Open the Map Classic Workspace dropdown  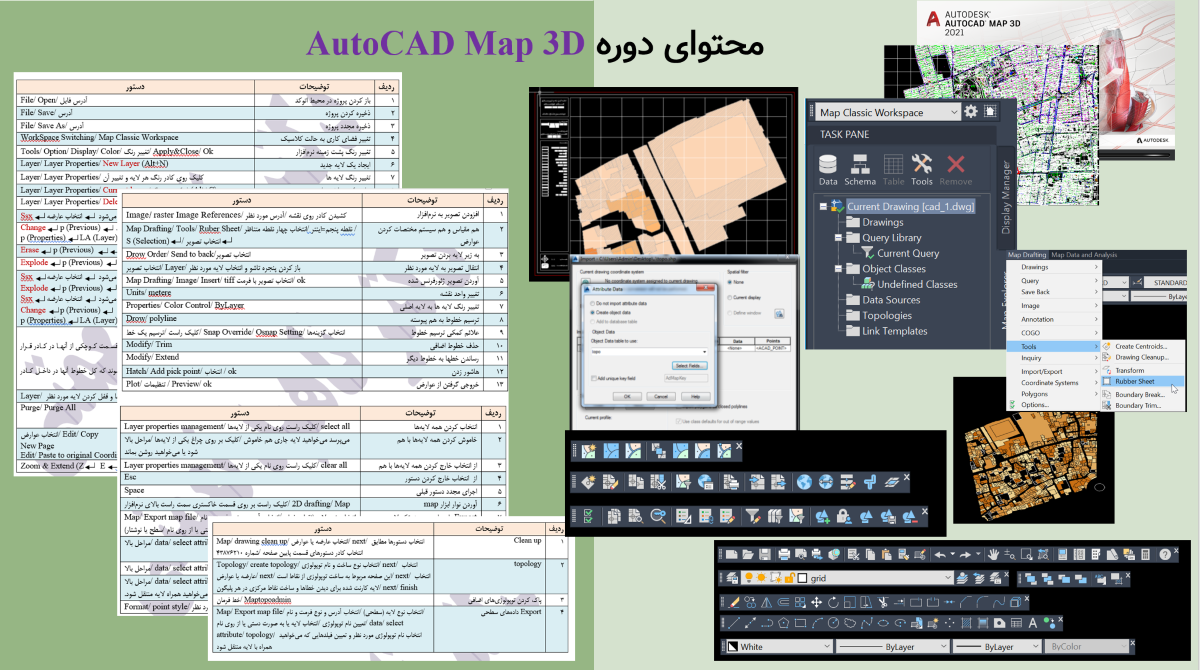(x=955, y=112)
